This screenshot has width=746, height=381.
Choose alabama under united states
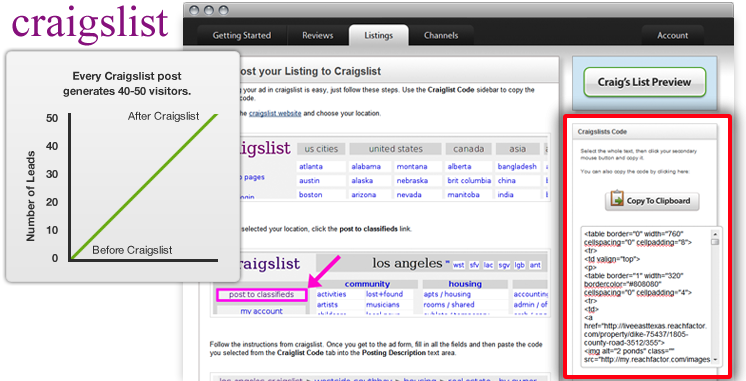(x=366, y=166)
